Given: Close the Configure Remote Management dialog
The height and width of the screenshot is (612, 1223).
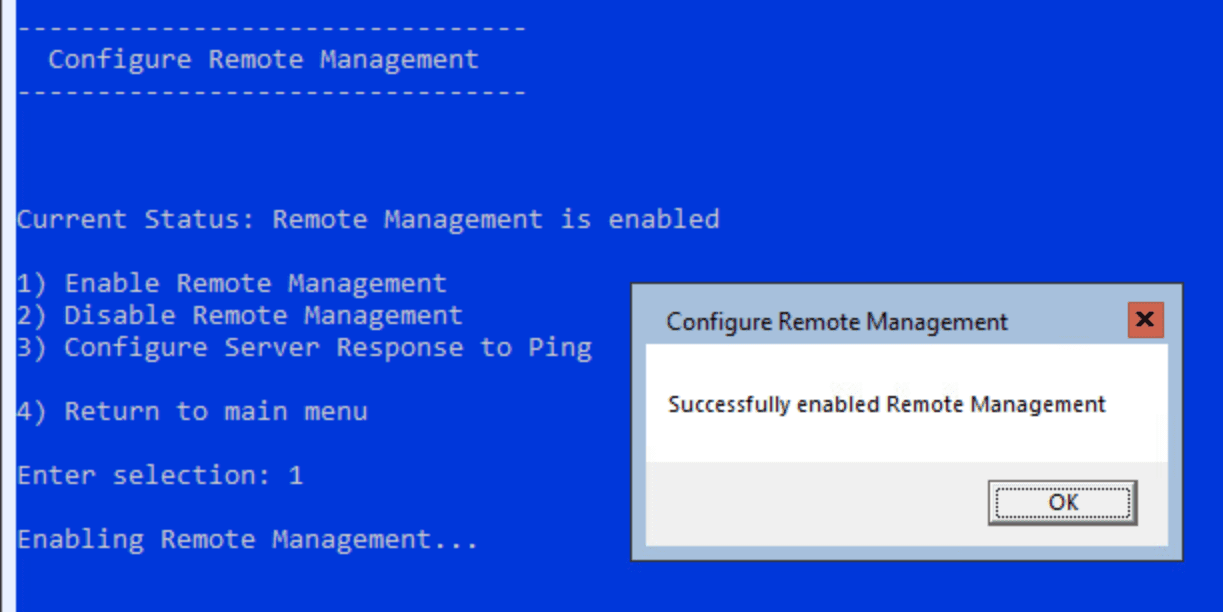Looking at the screenshot, I should (1145, 320).
